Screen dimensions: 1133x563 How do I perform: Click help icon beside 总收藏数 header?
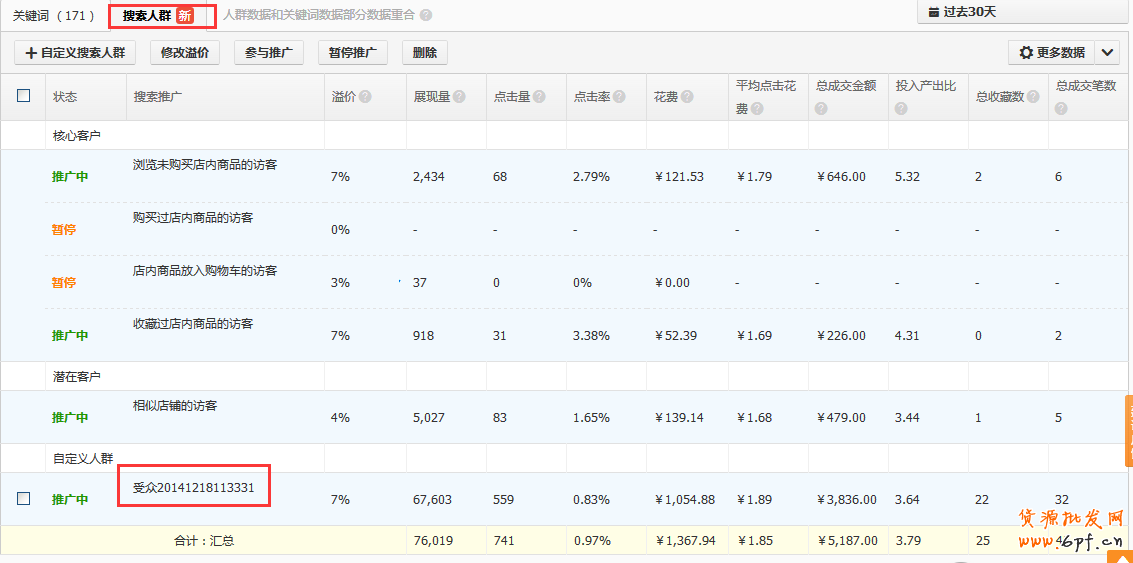coord(1032,97)
